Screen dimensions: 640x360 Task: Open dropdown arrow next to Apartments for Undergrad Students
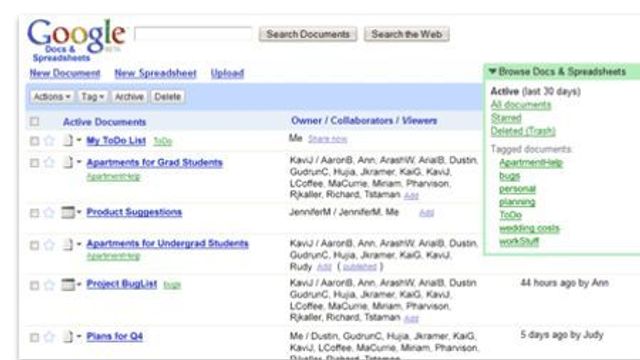(79, 244)
